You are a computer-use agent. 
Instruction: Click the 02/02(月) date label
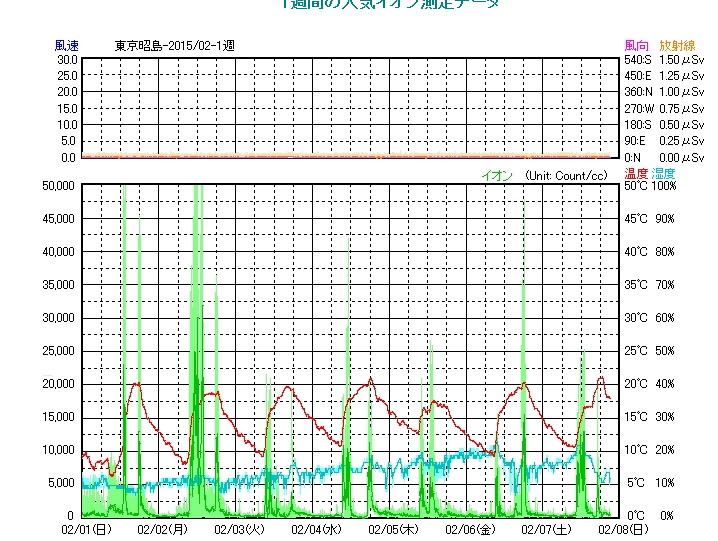coord(163,529)
